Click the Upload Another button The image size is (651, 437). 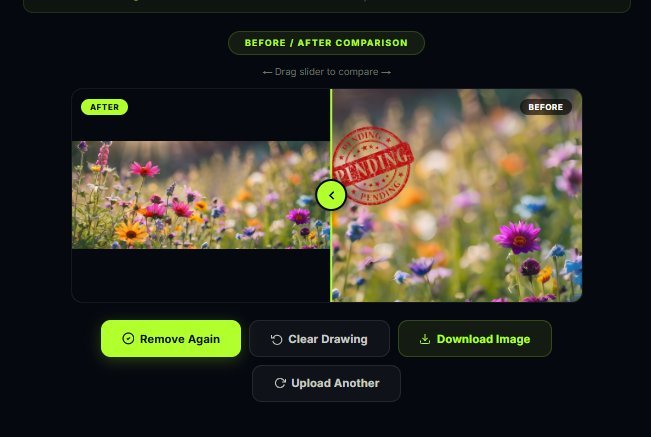pyautogui.click(x=326, y=383)
